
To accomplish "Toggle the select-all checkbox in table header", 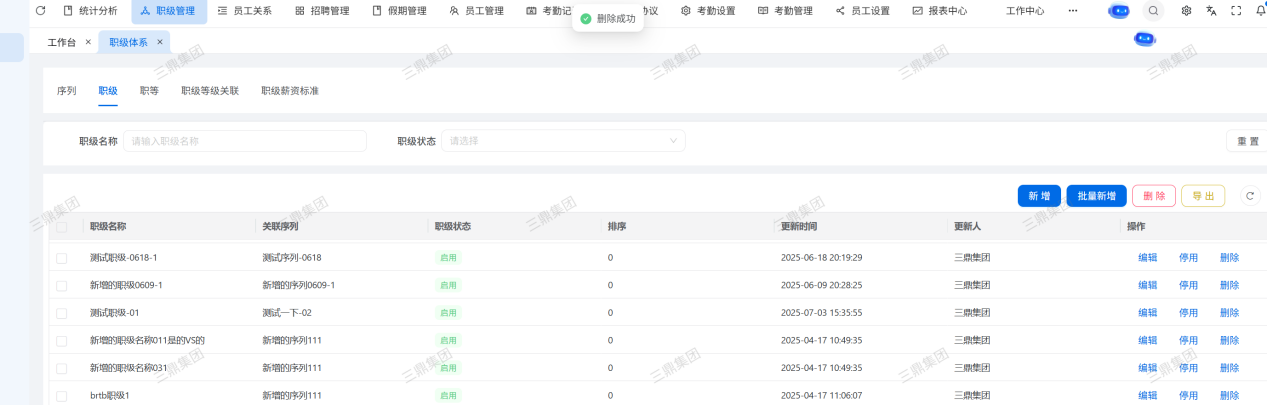I will pyautogui.click(x=62, y=227).
